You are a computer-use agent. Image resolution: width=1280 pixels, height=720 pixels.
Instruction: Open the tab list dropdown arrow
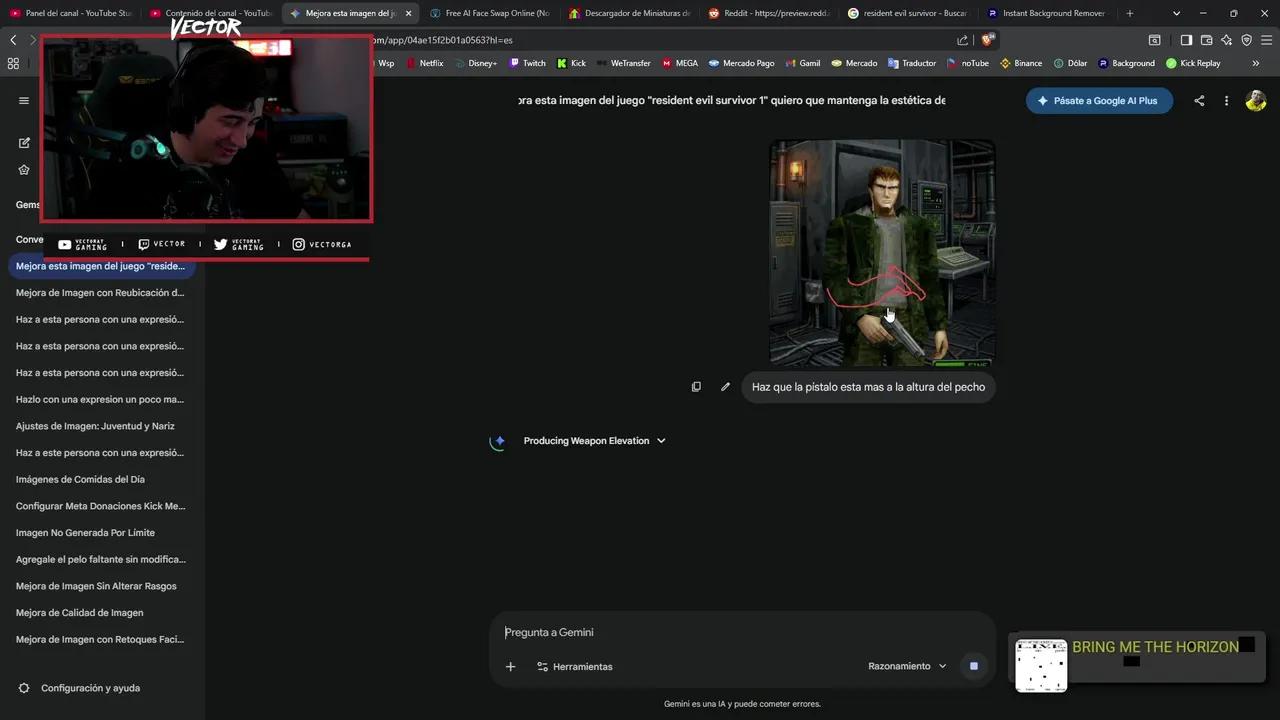pyautogui.click(x=1176, y=13)
